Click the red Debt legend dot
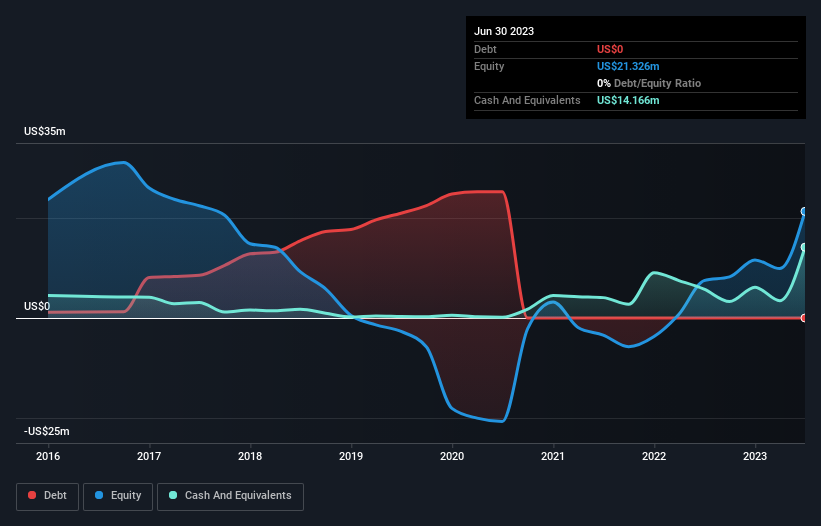 pyautogui.click(x=32, y=495)
